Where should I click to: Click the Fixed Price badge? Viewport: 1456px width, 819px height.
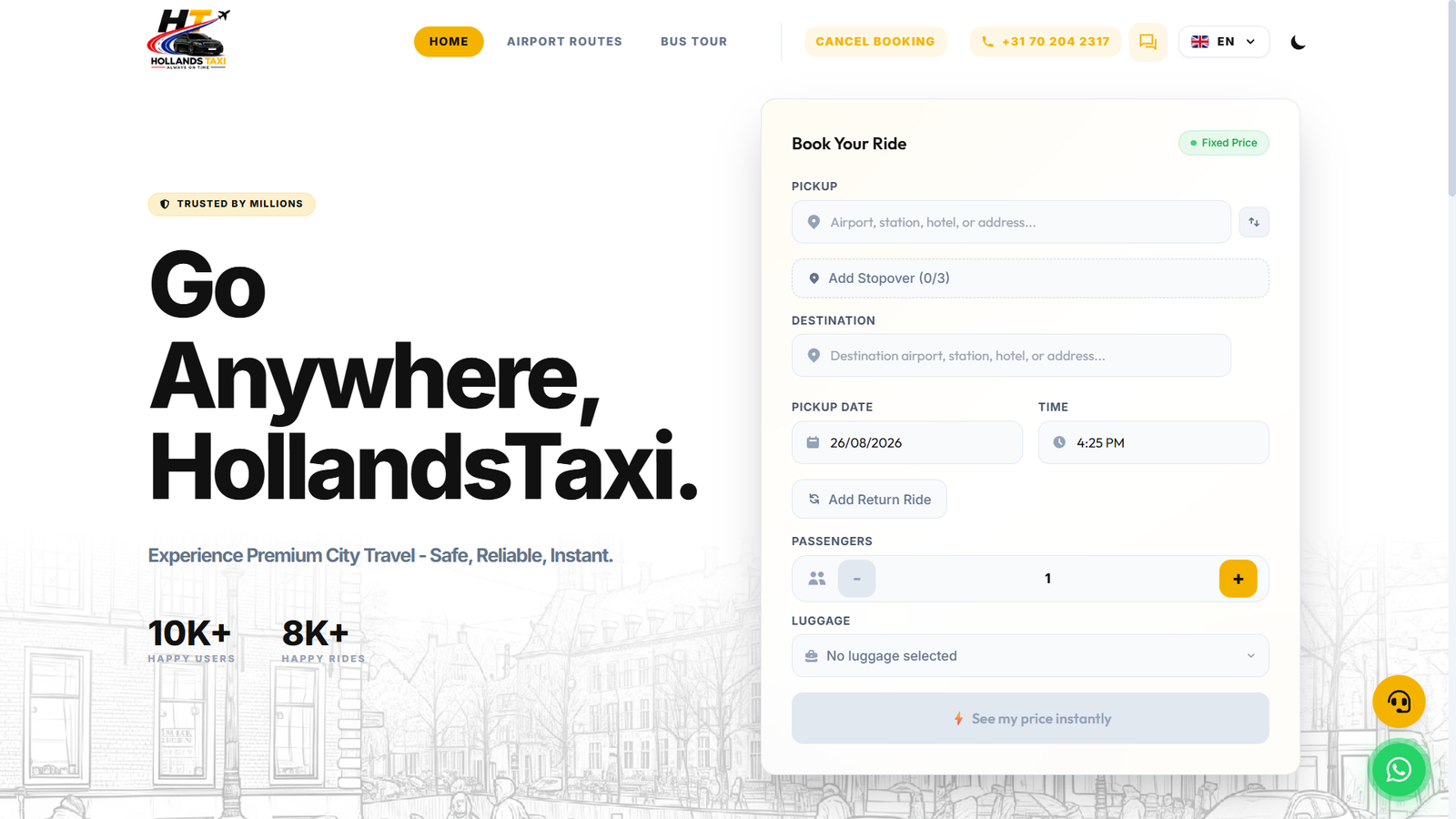point(1224,143)
